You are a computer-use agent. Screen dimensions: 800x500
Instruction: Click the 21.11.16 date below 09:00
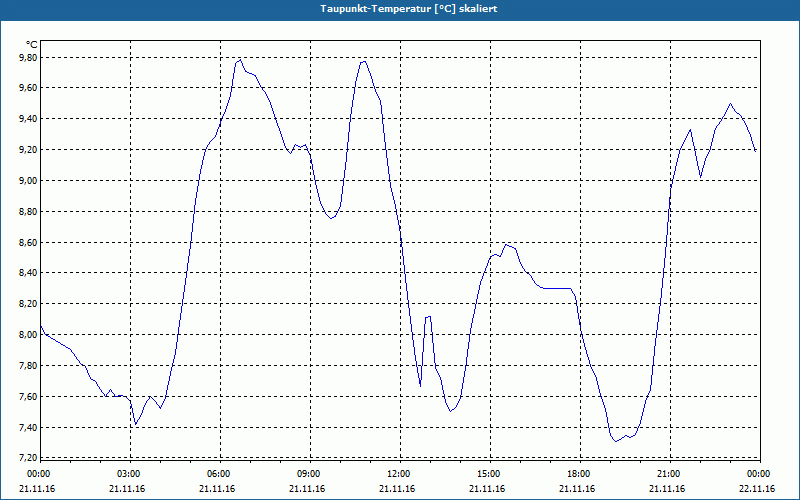(x=307, y=489)
